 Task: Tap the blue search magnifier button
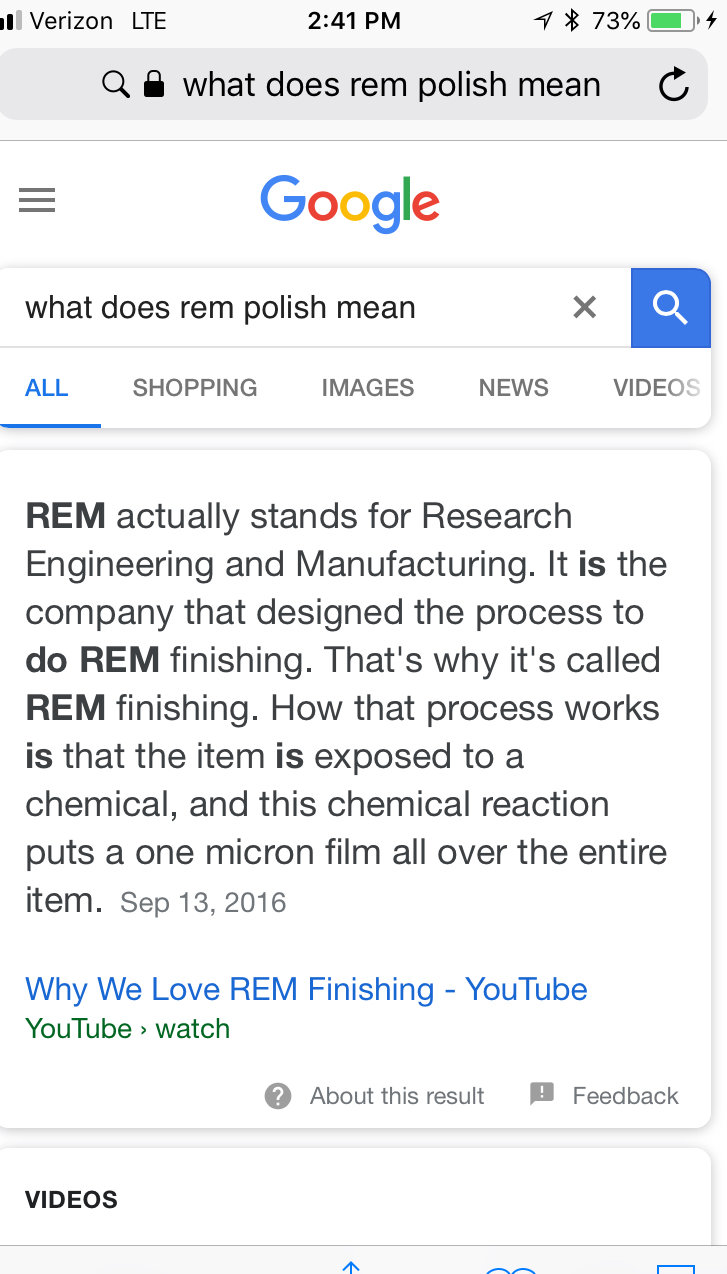(x=671, y=308)
